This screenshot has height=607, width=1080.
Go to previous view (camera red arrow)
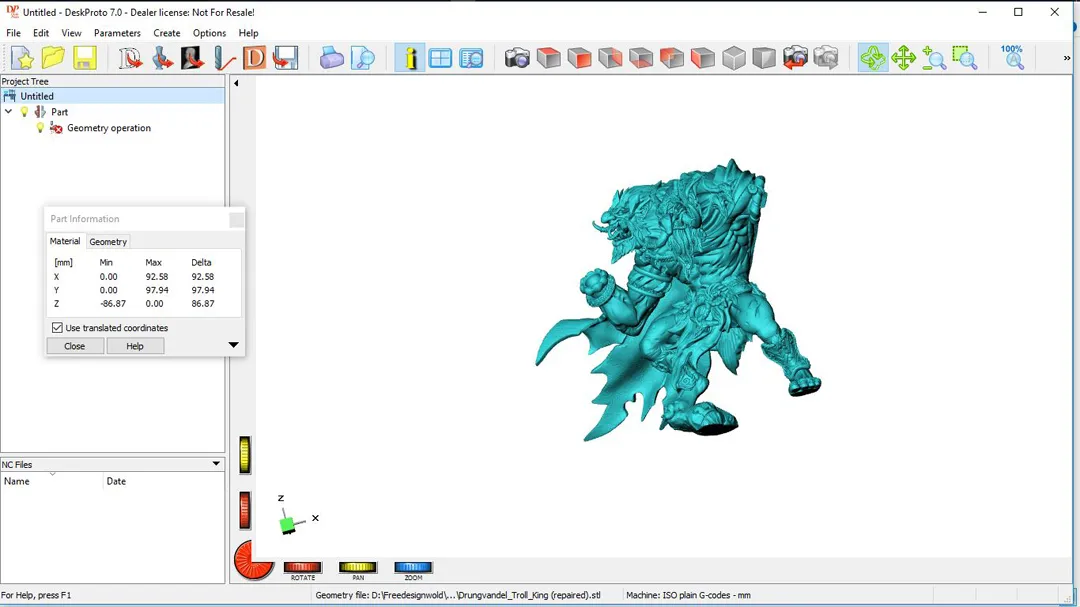795,59
